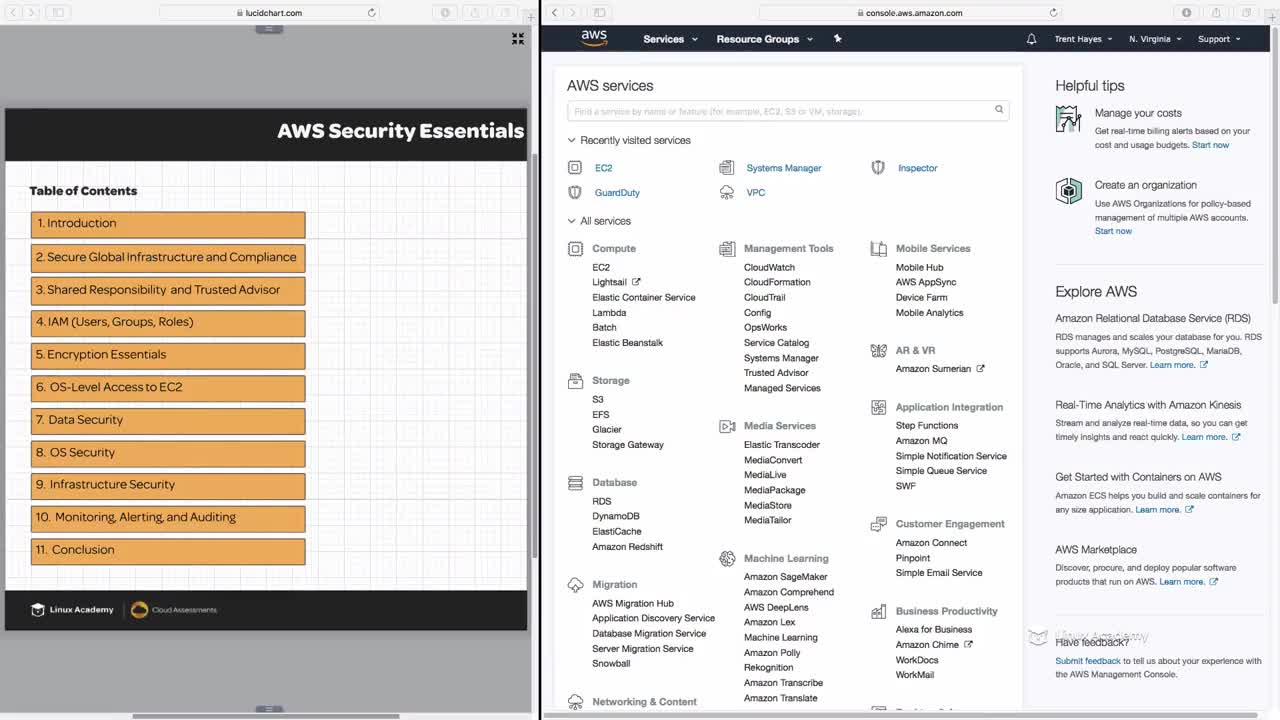This screenshot has height=720, width=1280.
Task: Click the Compute category icon
Action: (575, 249)
